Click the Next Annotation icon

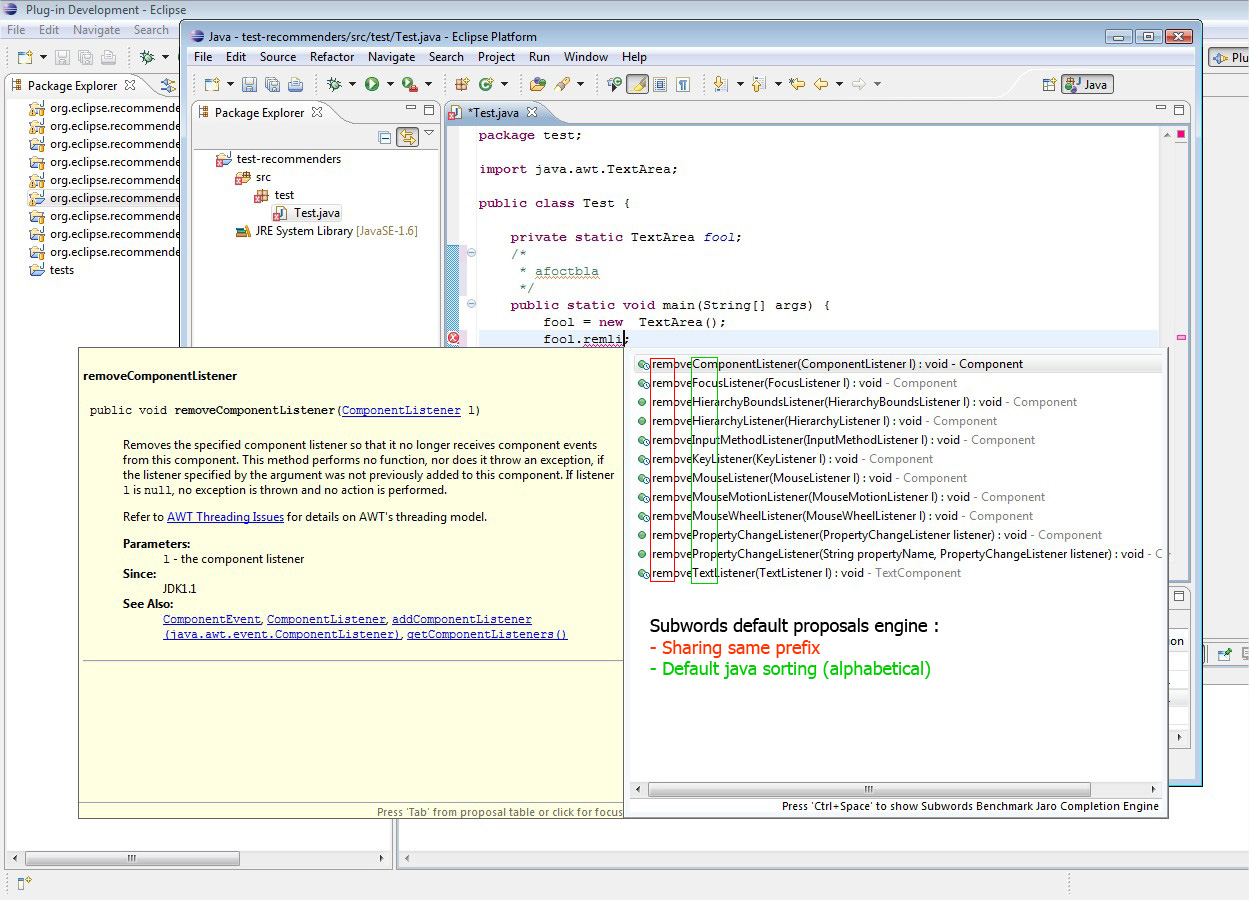719,84
